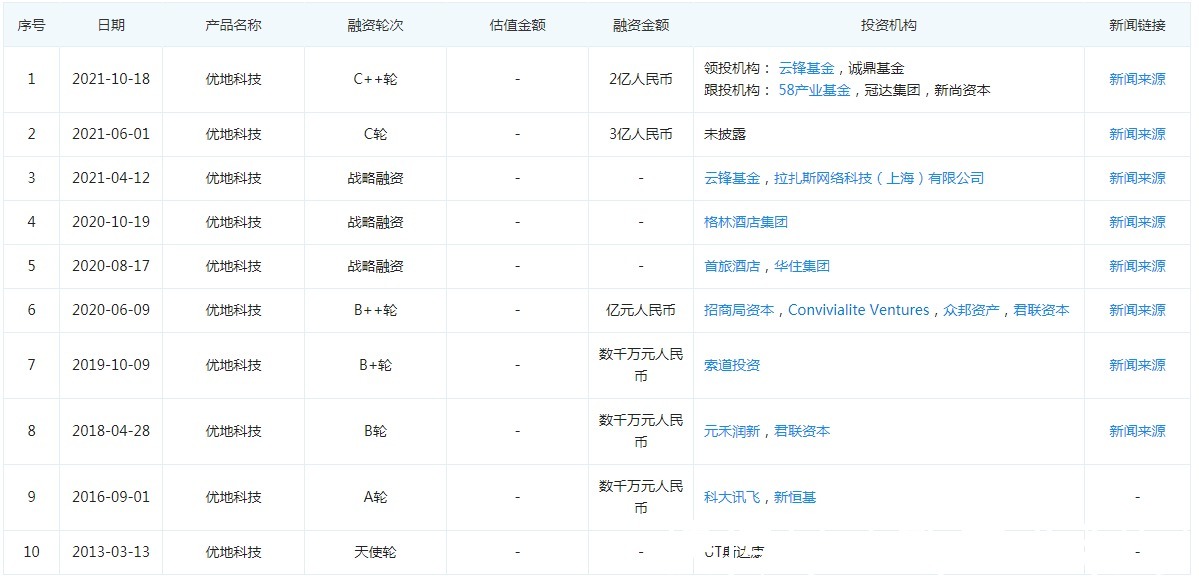Click the 日期 column header
This screenshot has height=582, width=1199.
pyautogui.click(x=111, y=24)
